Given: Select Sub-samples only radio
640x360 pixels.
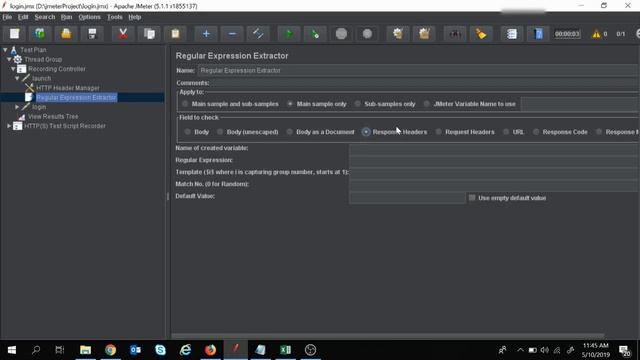Looking at the screenshot, I should pos(358,104).
